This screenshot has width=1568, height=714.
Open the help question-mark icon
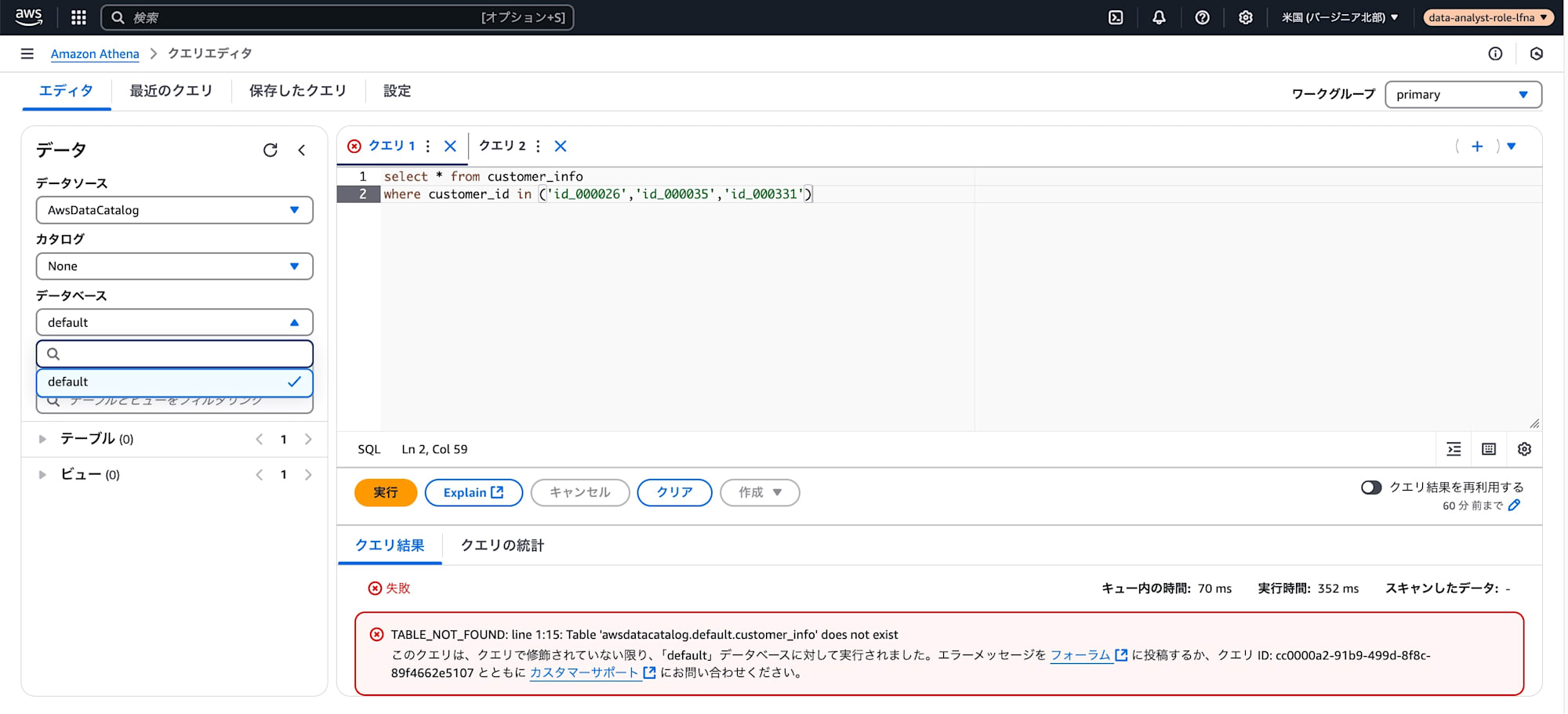(1202, 17)
